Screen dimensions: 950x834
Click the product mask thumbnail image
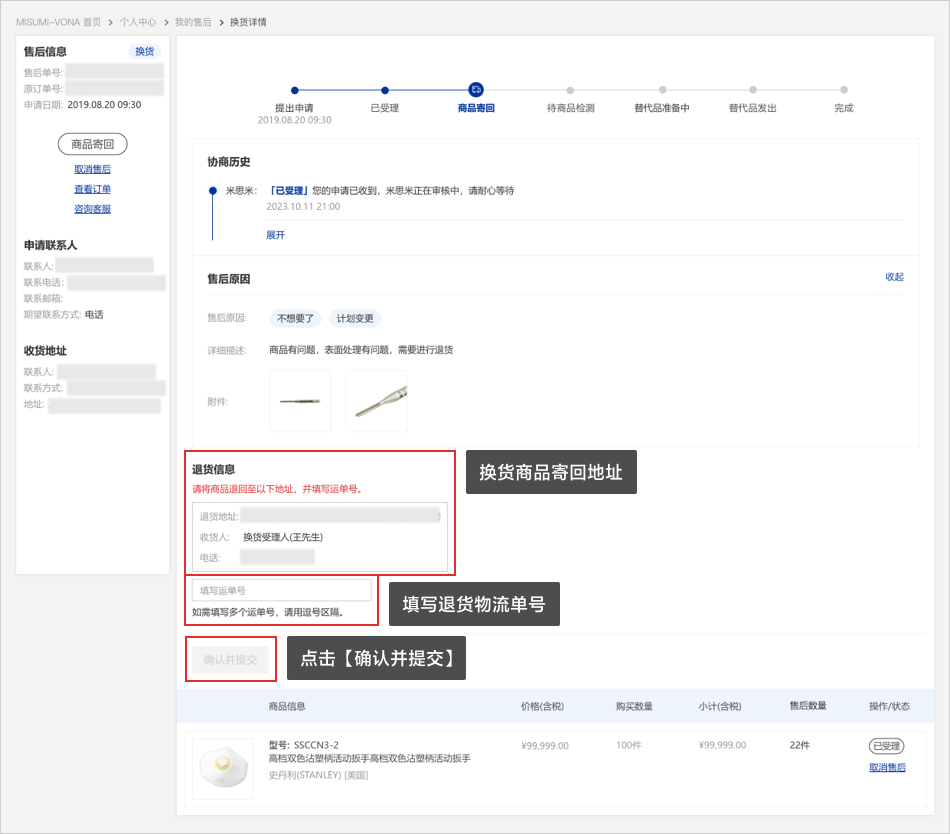coord(223,768)
